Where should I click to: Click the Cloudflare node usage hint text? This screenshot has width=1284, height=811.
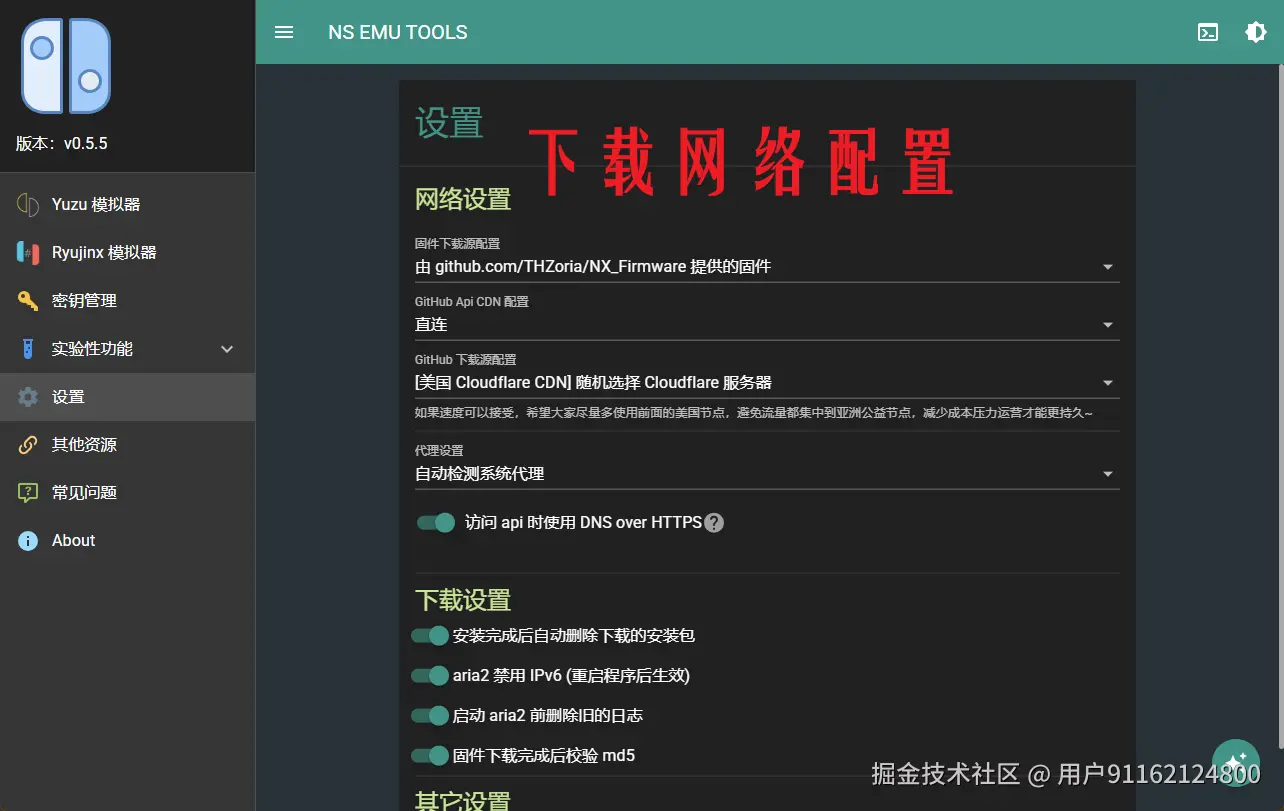pyautogui.click(x=754, y=413)
